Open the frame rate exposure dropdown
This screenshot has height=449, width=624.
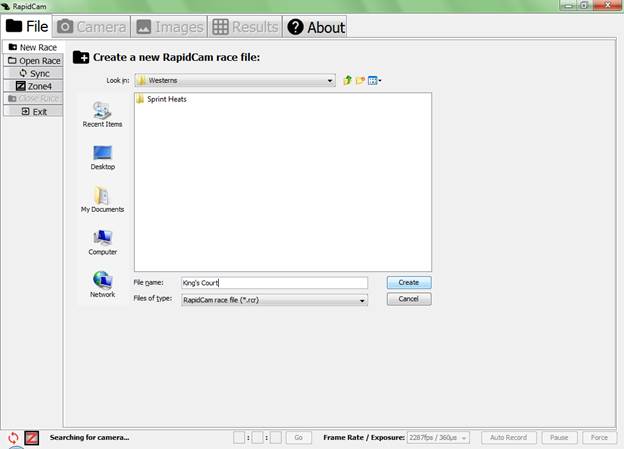tap(439, 438)
